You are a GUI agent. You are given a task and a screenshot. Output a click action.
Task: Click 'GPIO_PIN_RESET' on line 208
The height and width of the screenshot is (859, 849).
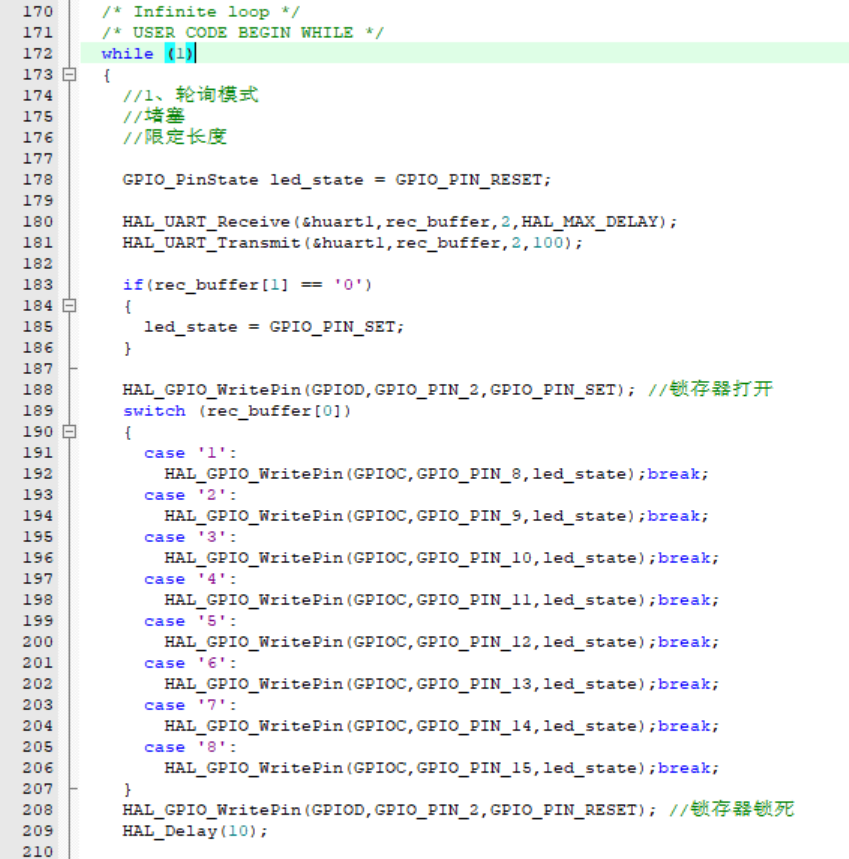click(563, 810)
